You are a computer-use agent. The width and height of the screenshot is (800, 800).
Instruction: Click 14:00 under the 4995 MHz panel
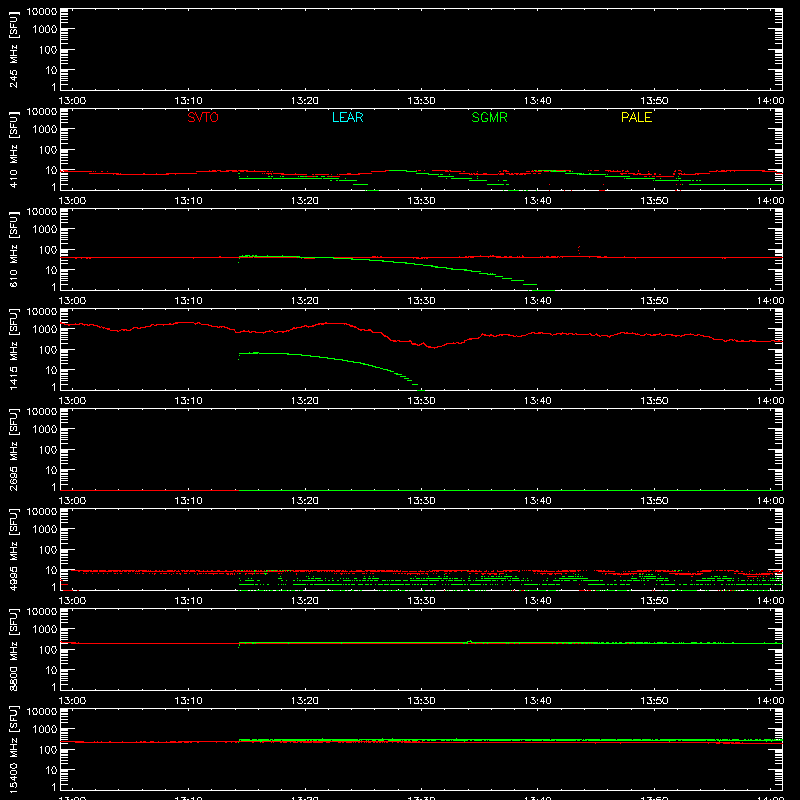pyautogui.click(x=770, y=601)
